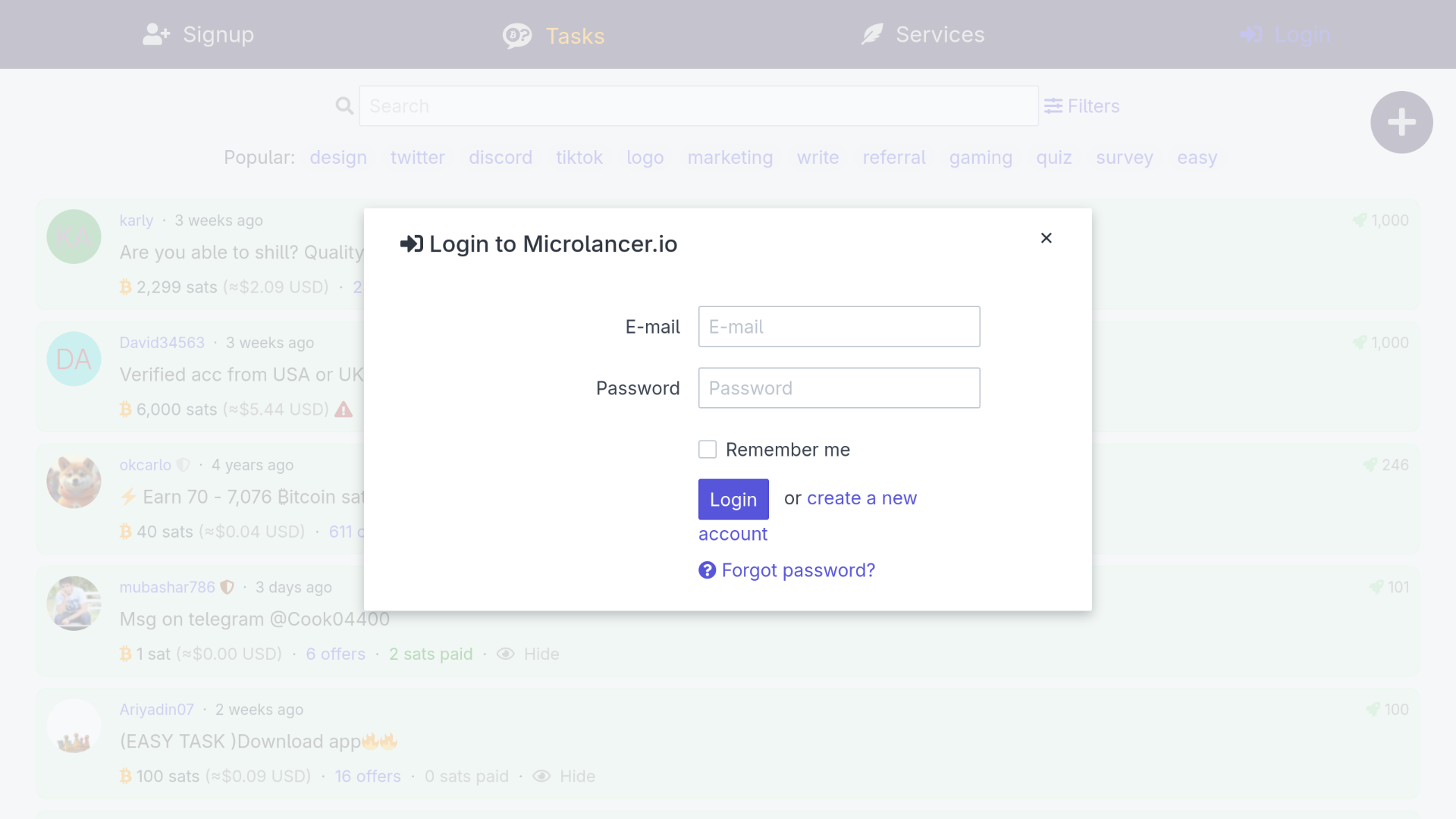Expand the Filters options

1081,106
